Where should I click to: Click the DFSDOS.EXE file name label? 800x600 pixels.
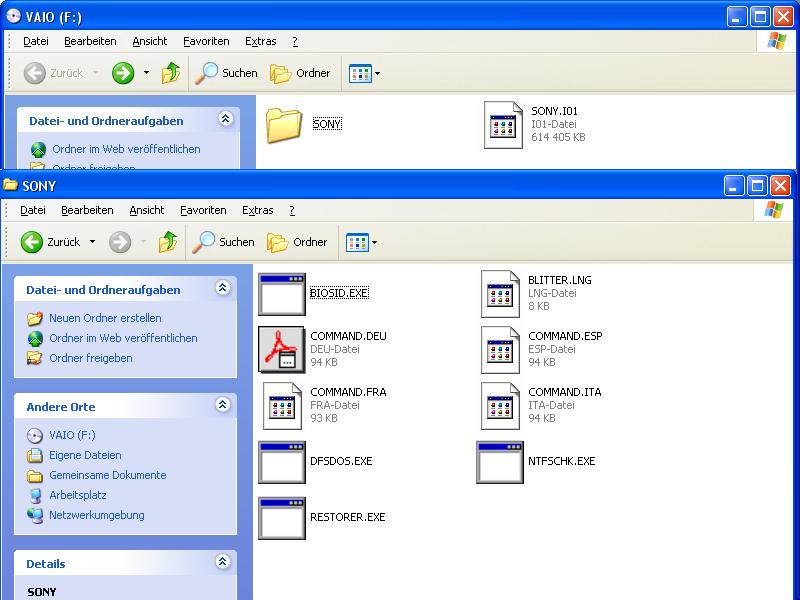(x=341, y=461)
